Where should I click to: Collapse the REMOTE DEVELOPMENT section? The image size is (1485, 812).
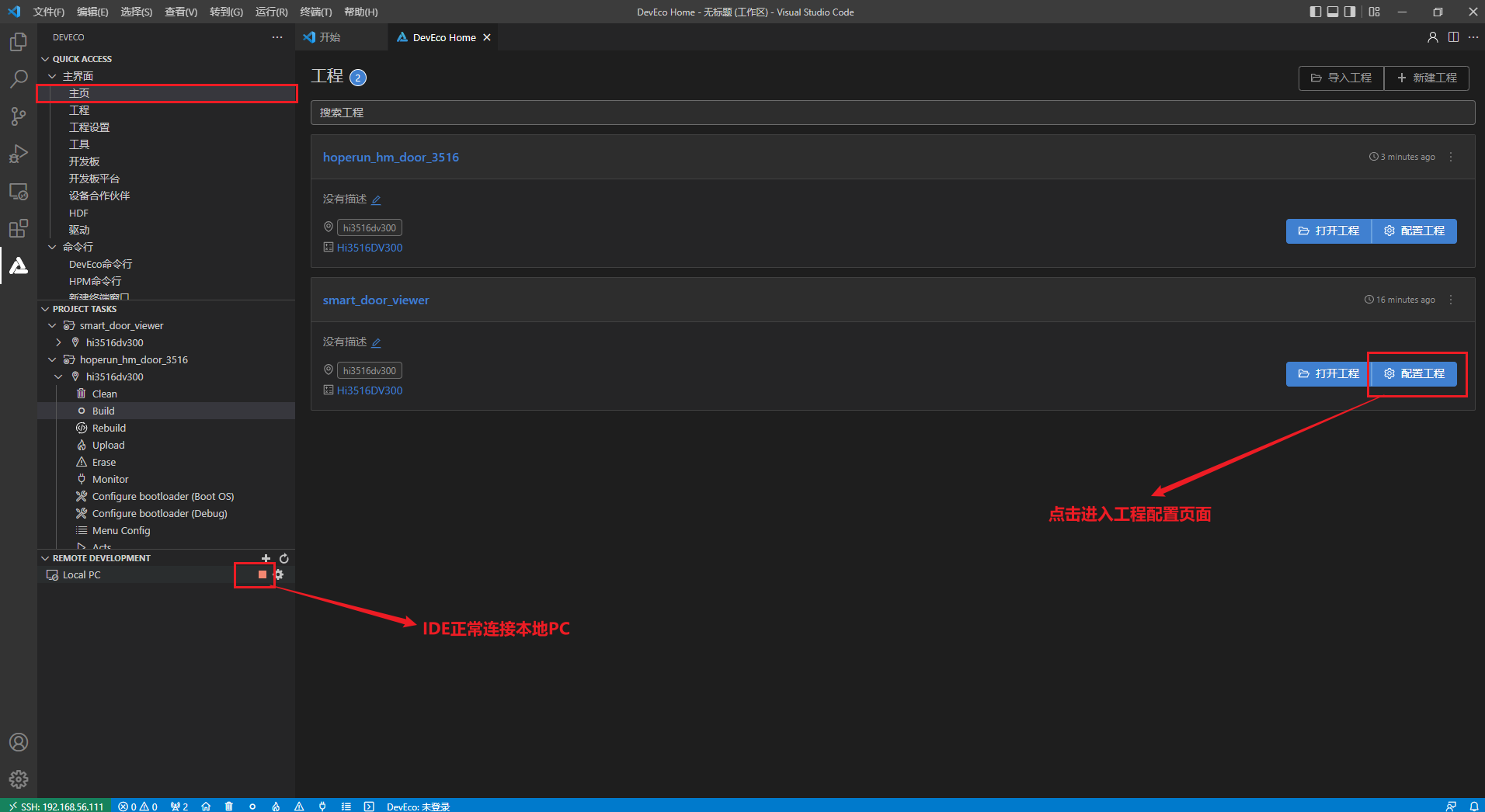[45, 558]
